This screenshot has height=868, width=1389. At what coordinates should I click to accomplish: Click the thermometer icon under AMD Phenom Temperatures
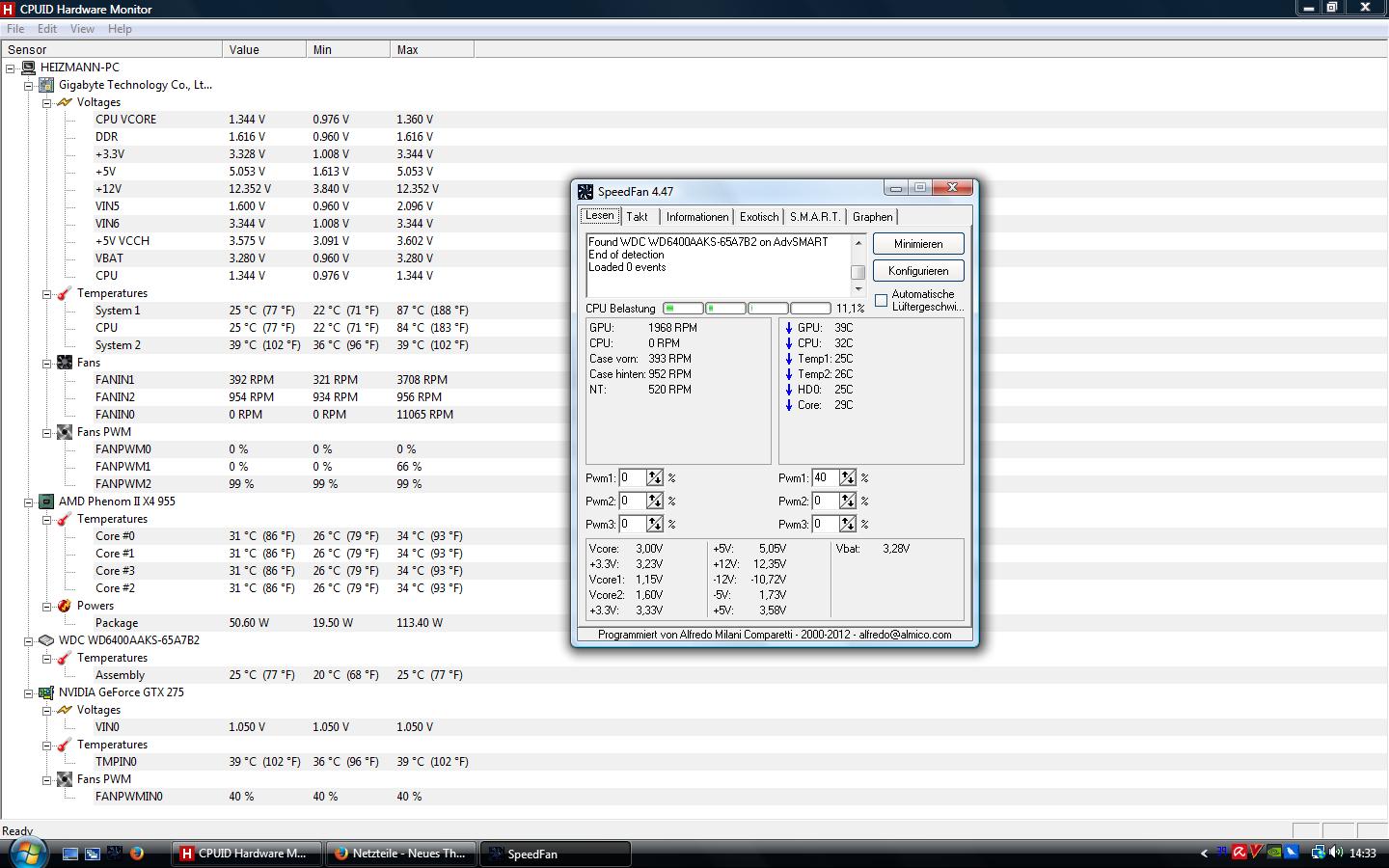pos(65,519)
